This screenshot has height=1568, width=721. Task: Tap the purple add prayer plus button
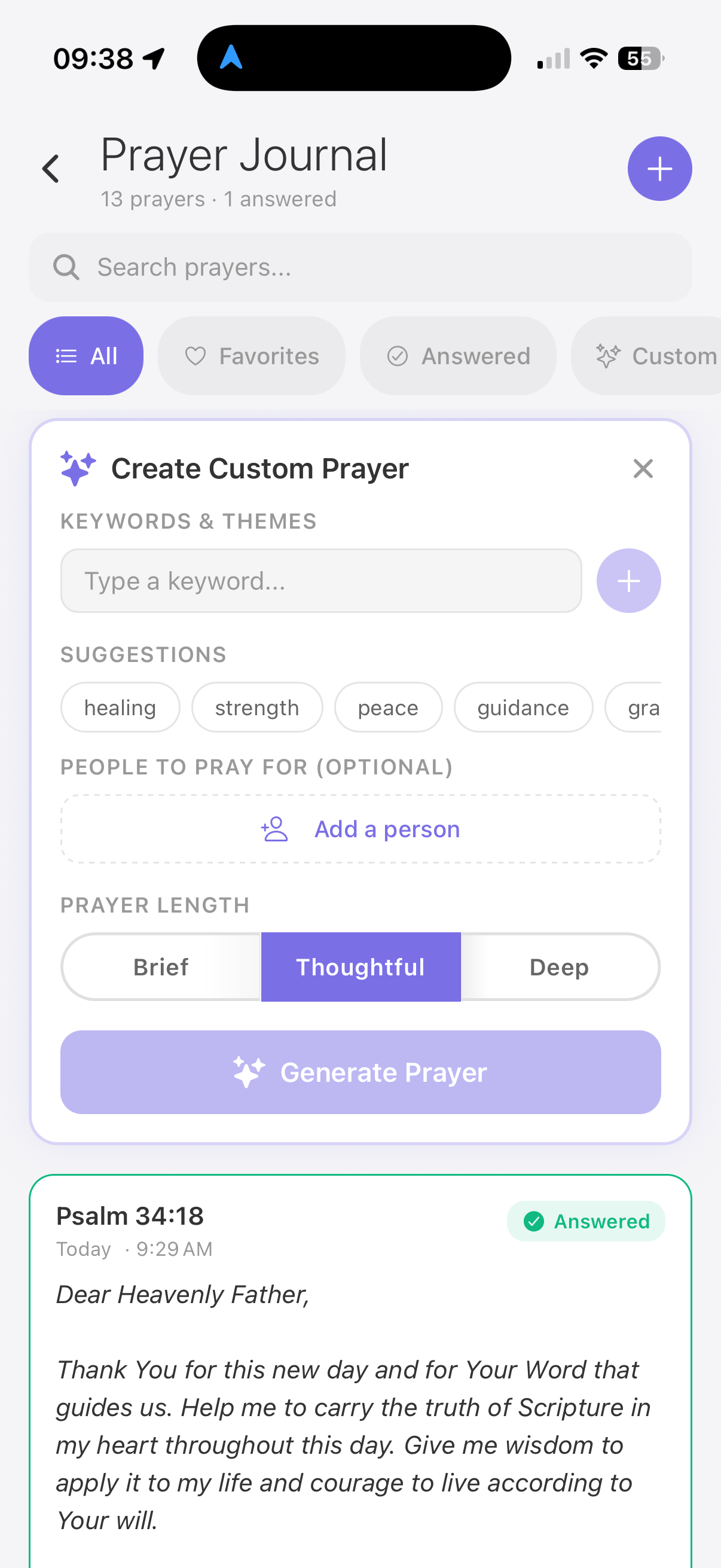tap(659, 169)
